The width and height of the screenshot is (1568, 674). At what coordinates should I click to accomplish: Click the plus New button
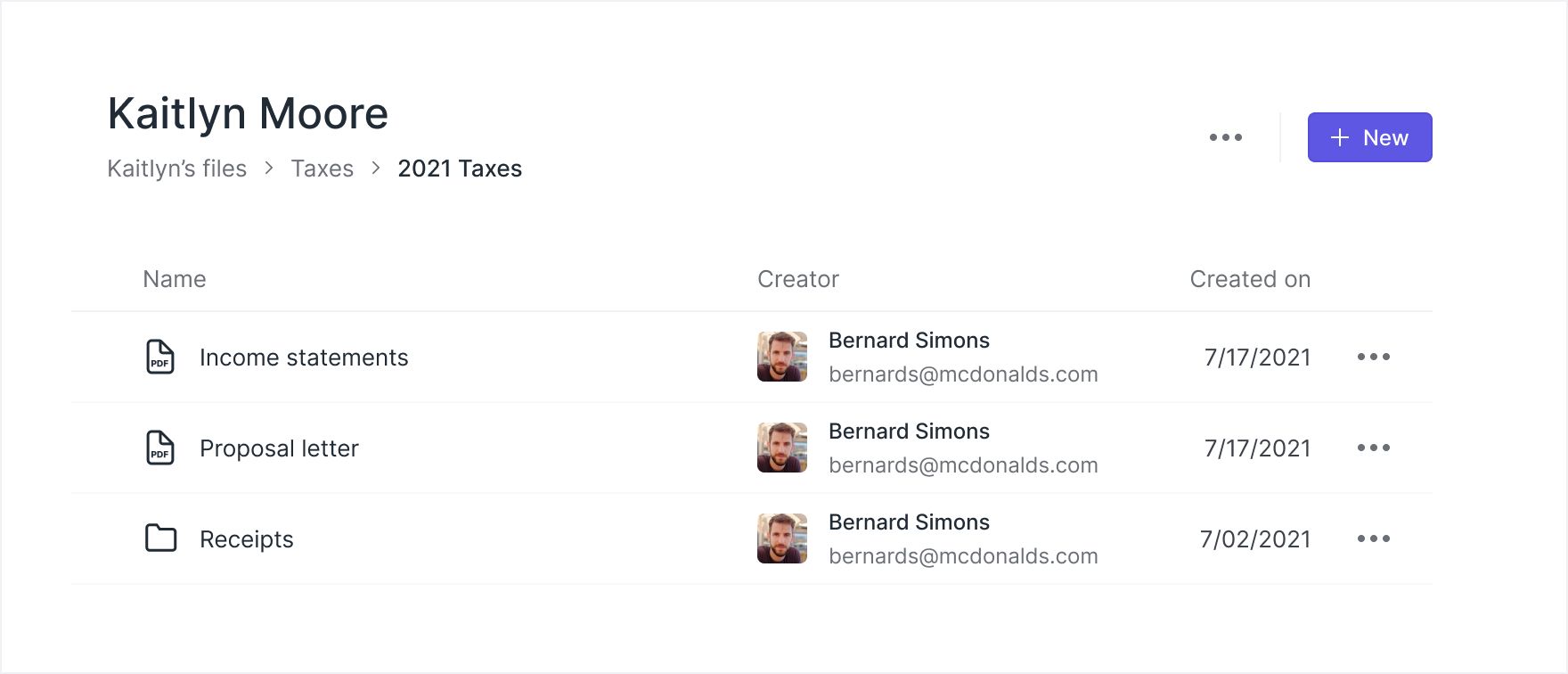1369,138
